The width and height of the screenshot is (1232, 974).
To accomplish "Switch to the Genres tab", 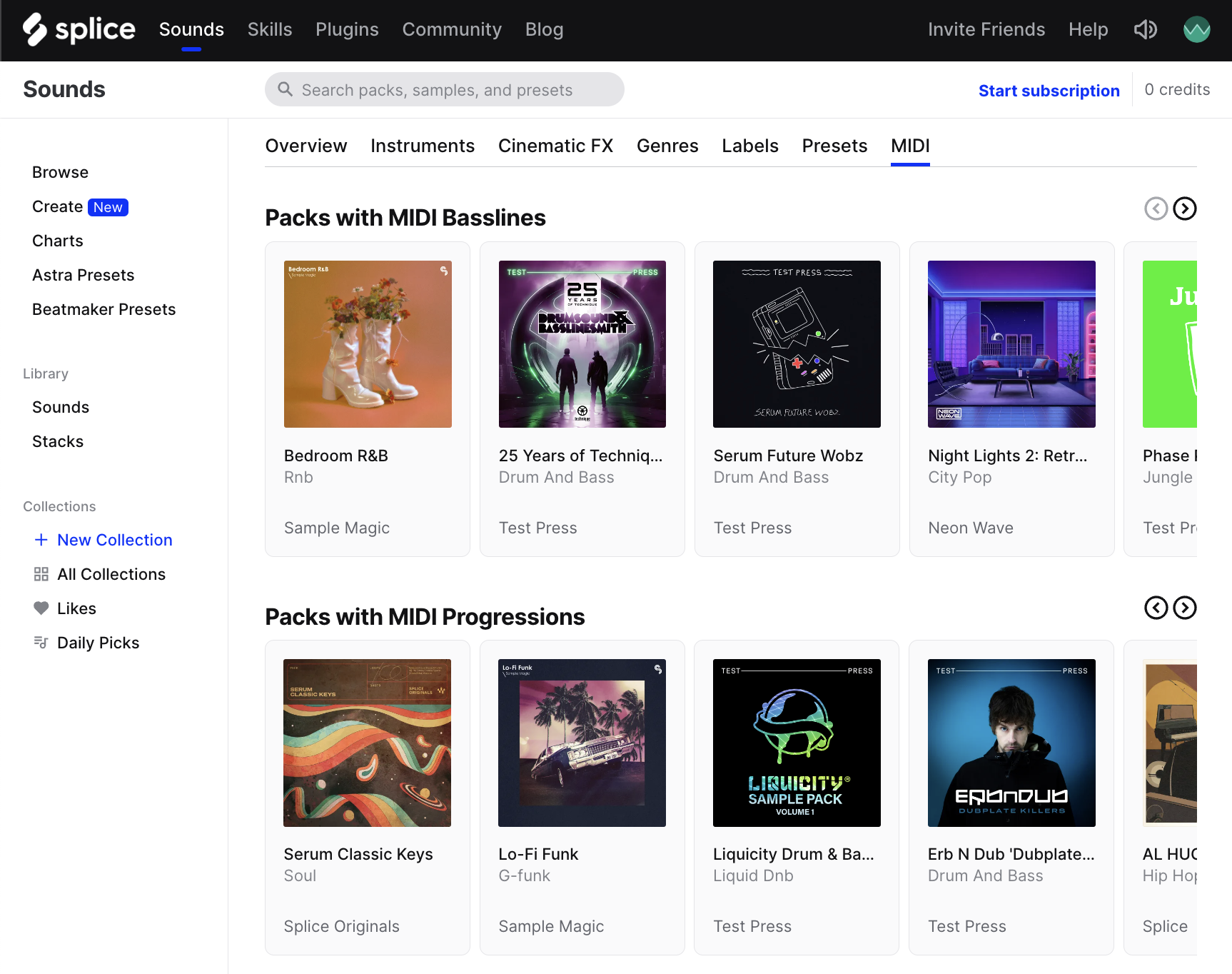I will point(667,146).
